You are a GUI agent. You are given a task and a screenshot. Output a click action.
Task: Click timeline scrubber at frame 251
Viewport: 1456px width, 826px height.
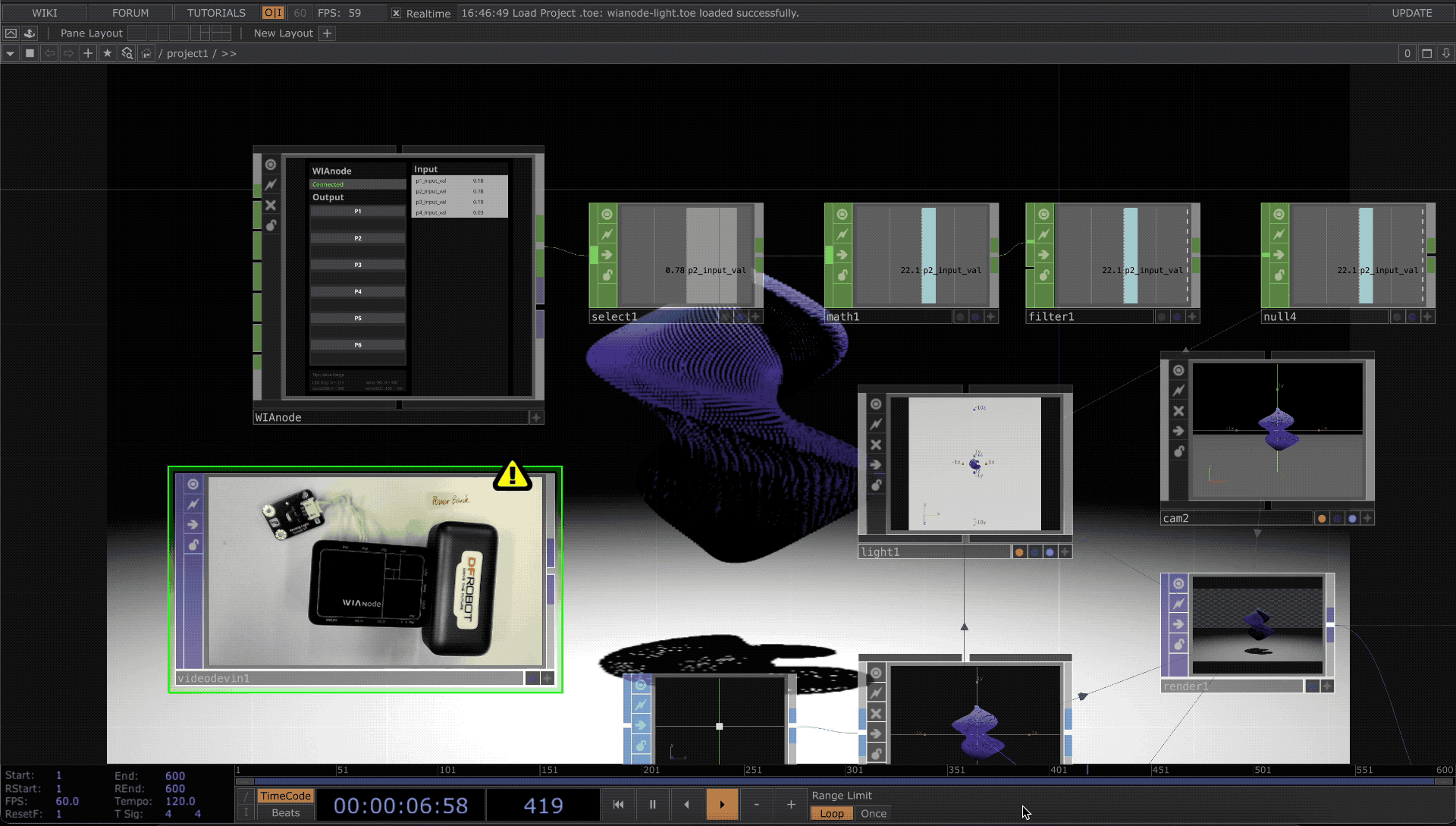coord(745,771)
